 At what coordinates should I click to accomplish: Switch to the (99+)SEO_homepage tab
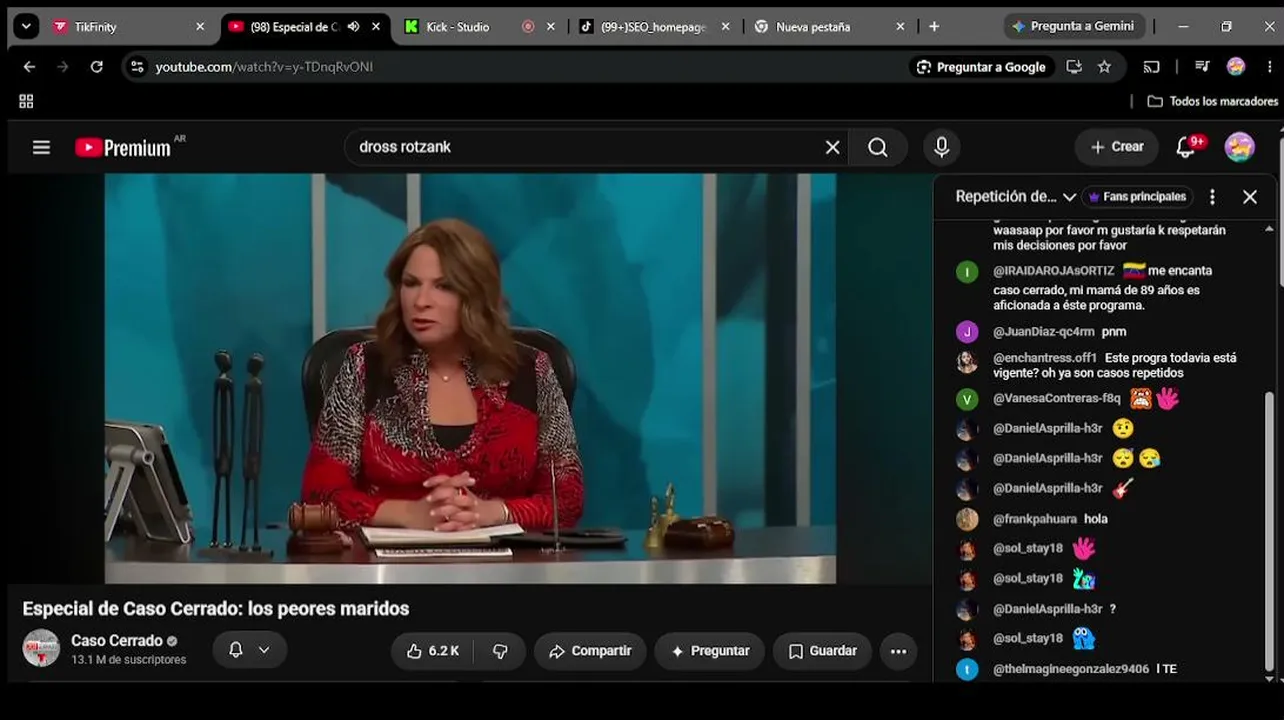[656, 27]
